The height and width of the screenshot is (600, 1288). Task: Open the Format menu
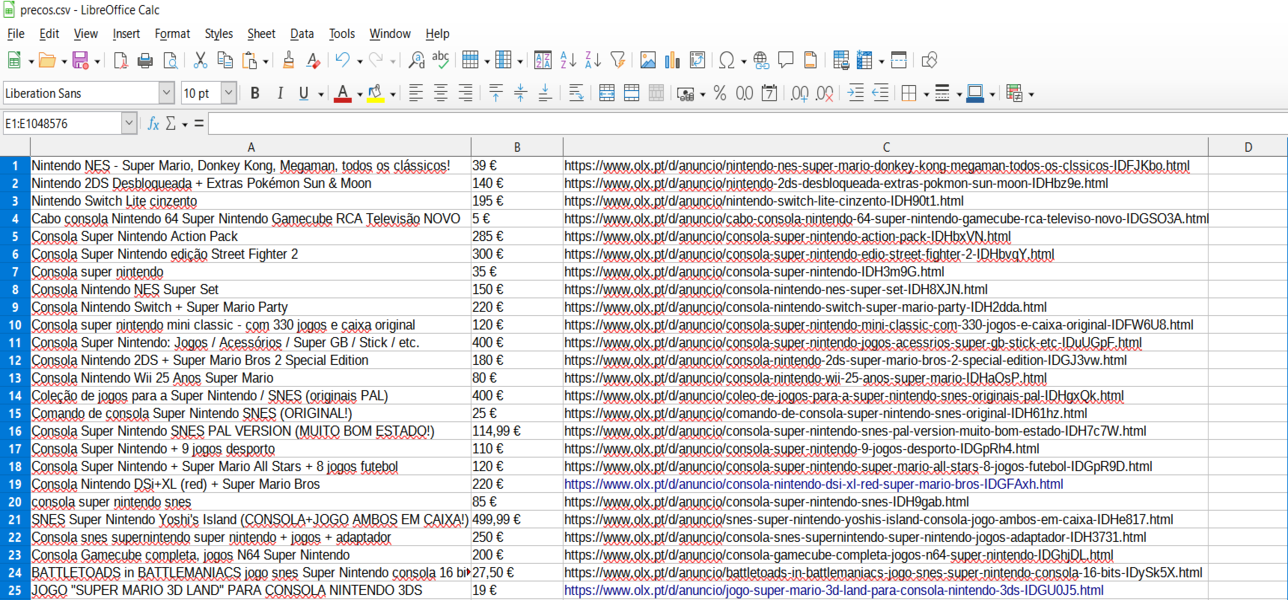point(172,34)
